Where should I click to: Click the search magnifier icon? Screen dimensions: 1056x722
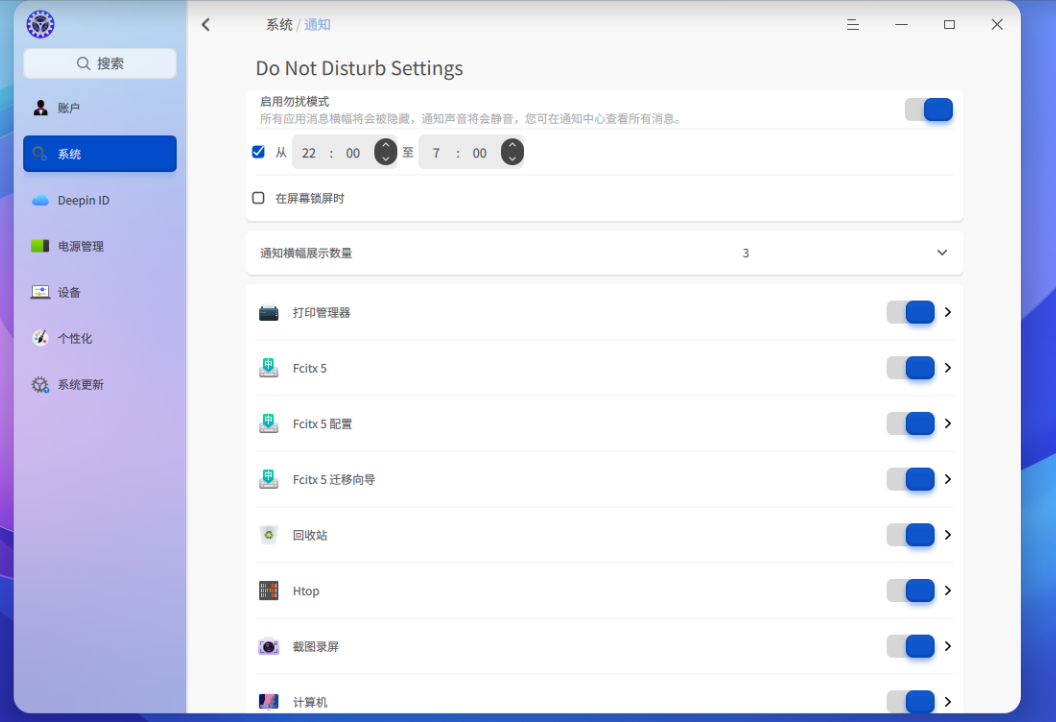84,63
